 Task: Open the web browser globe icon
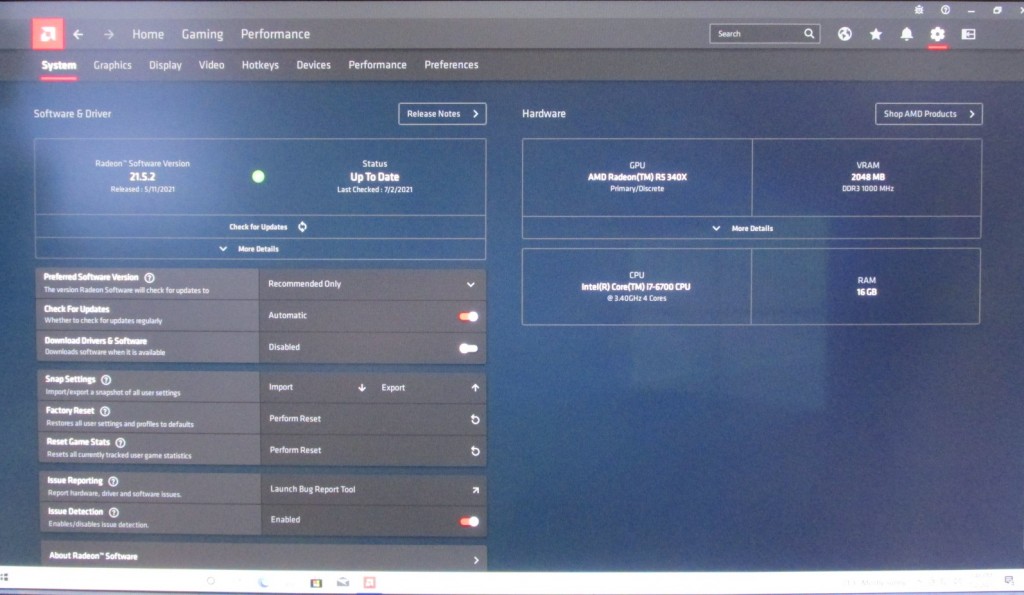point(844,34)
